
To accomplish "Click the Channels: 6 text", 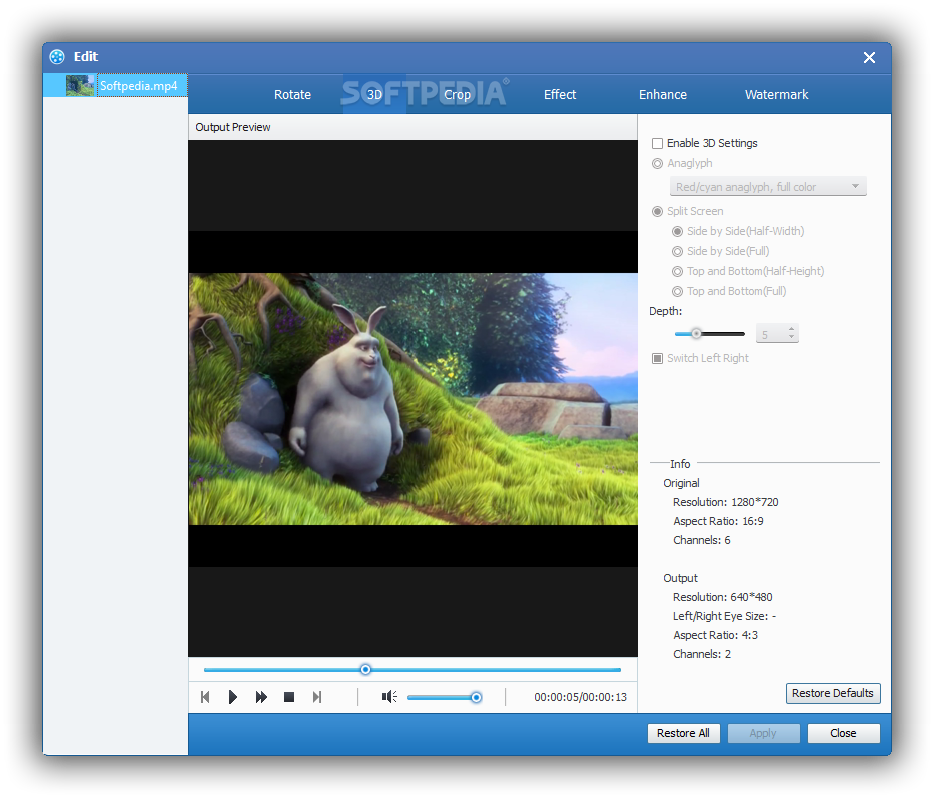I will pyautogui.click(x=702, y=540).
